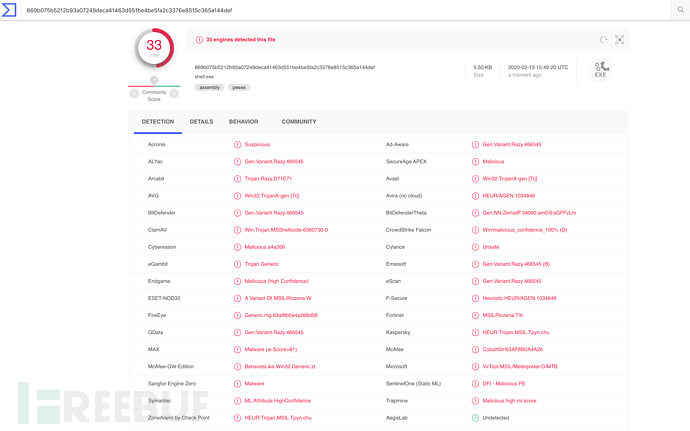Click the community score marker pin
Viewport: 690px width, 431px height.
154,80
